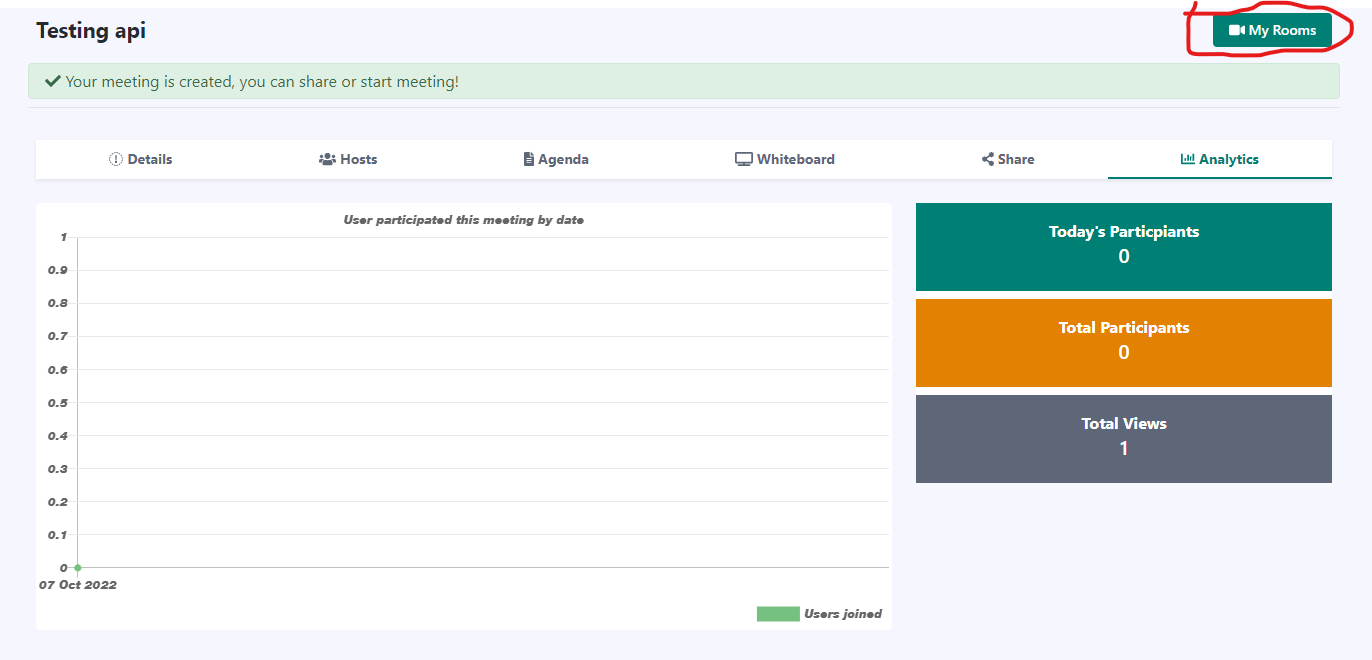Click the document icon beside Agenda
1372x660 pixels.
(x=529, y=159)
